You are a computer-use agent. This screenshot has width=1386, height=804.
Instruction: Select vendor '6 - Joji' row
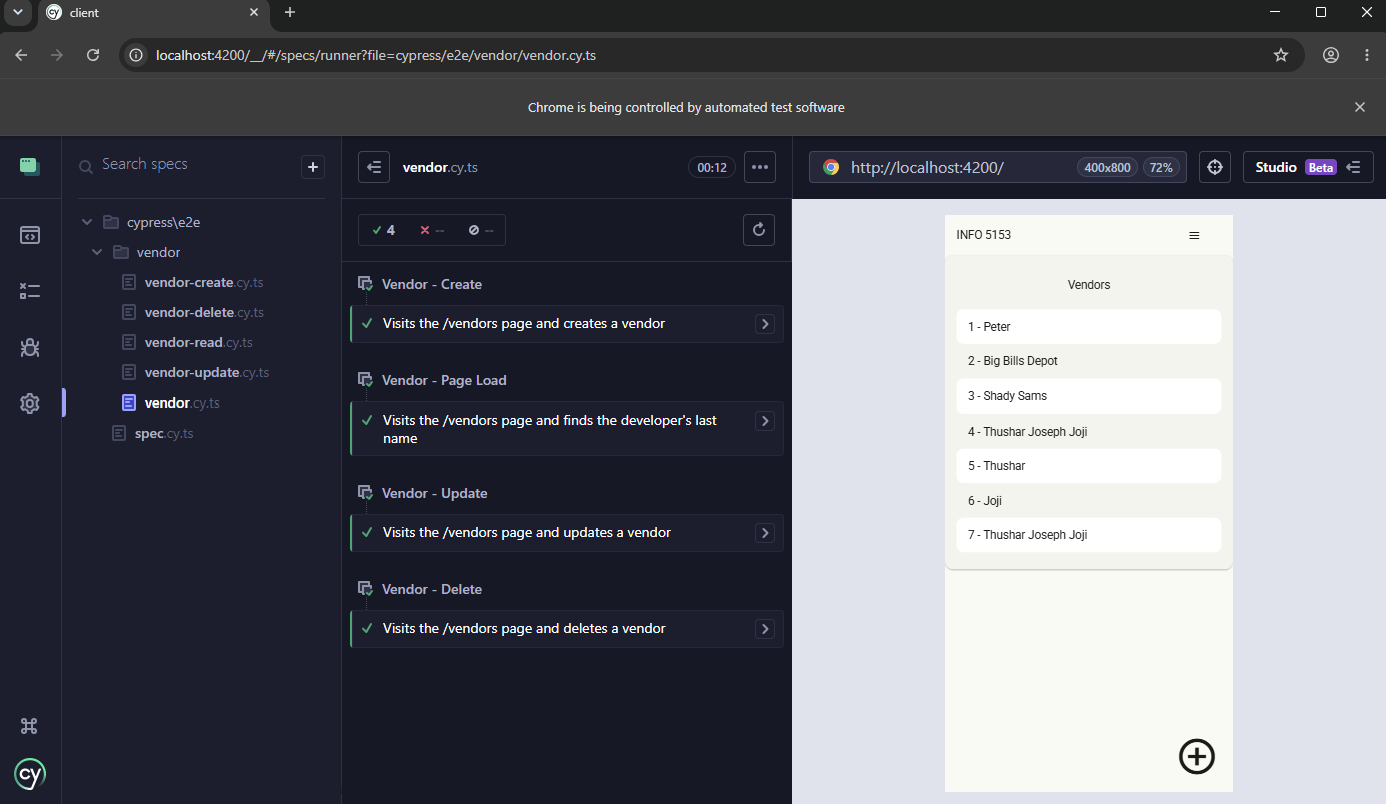[x=1089, y=501]
